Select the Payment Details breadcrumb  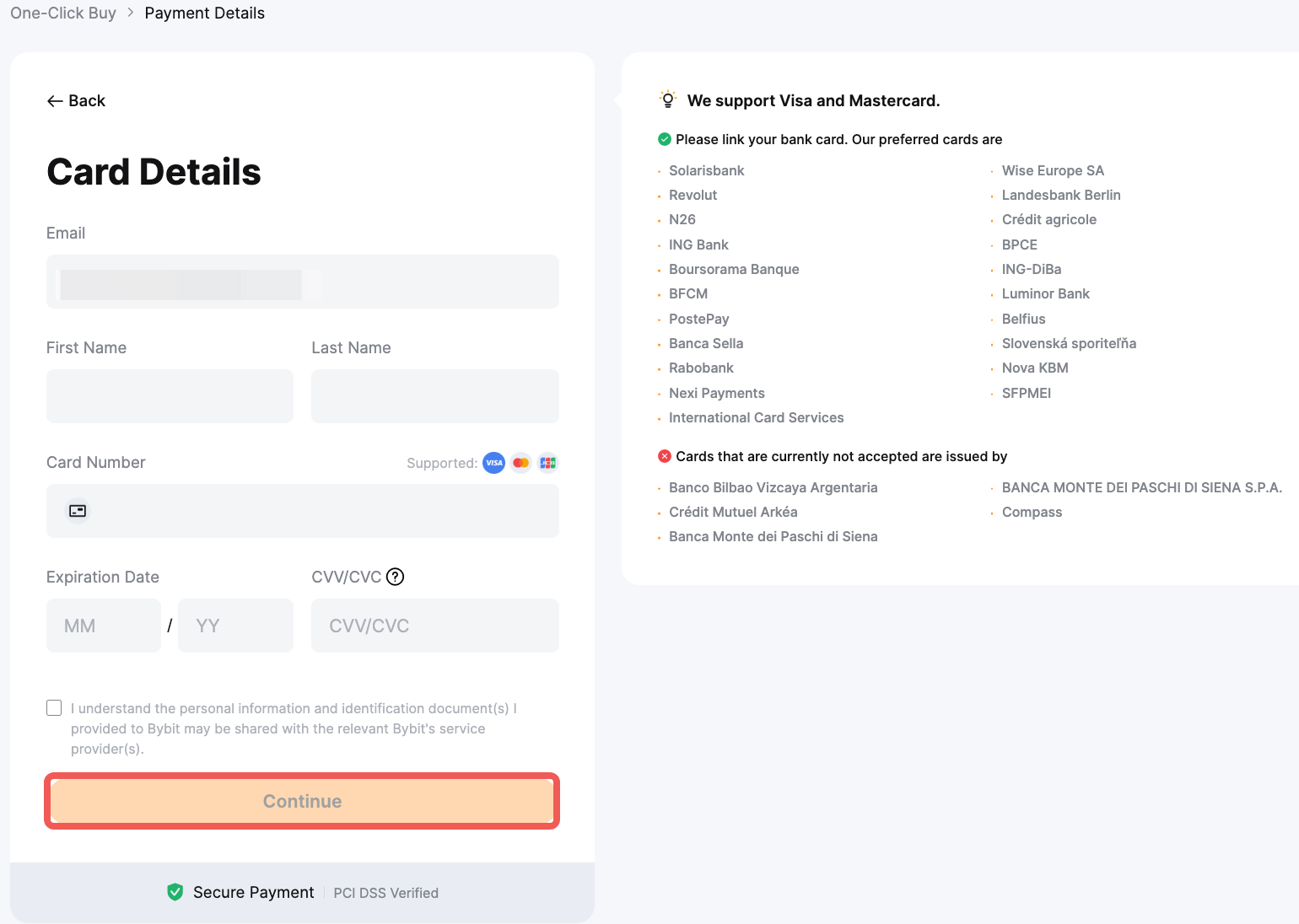205,13
